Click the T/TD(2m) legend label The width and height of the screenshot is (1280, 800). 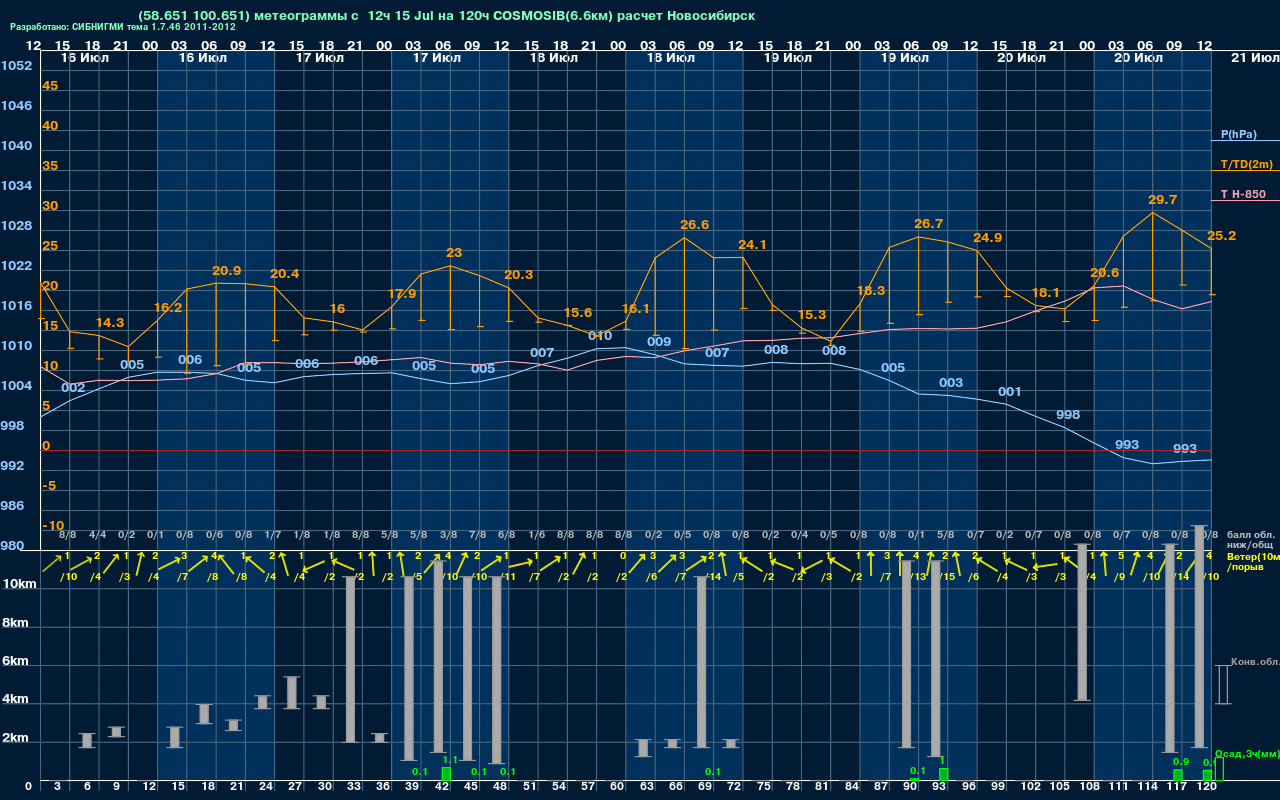[1247, 164]
